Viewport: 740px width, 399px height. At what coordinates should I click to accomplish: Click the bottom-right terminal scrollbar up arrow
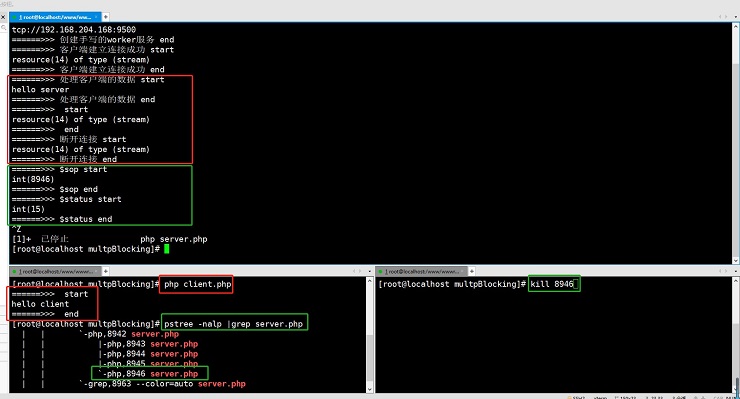click(x=735, y=281)
